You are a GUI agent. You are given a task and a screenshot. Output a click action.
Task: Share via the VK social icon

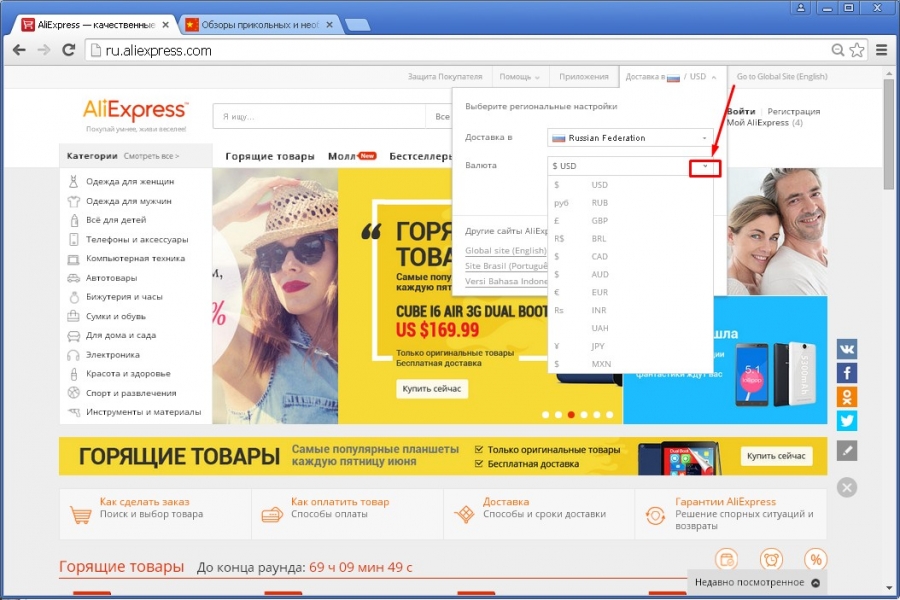coord(847,349)
